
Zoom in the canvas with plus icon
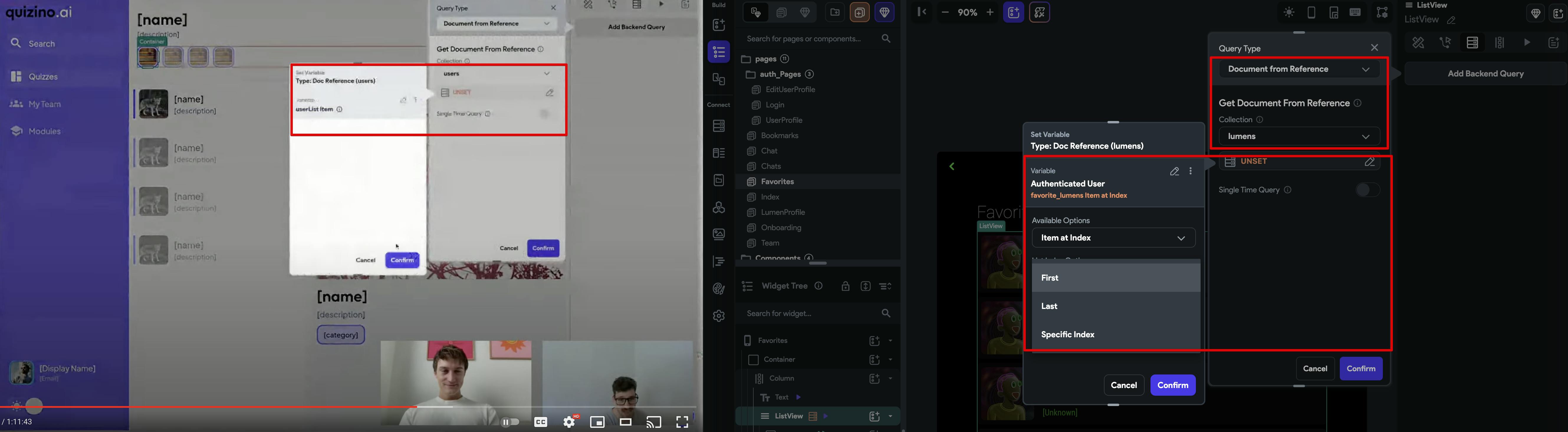tap(990, 12)
